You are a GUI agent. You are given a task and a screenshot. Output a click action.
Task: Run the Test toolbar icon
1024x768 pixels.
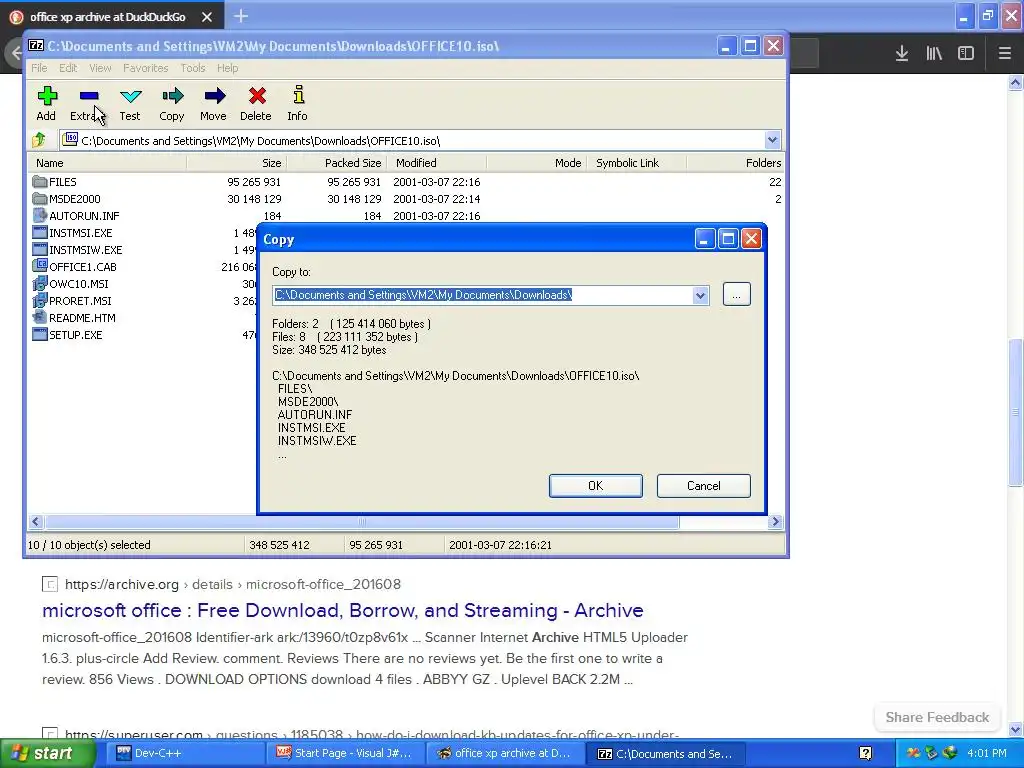130,97
